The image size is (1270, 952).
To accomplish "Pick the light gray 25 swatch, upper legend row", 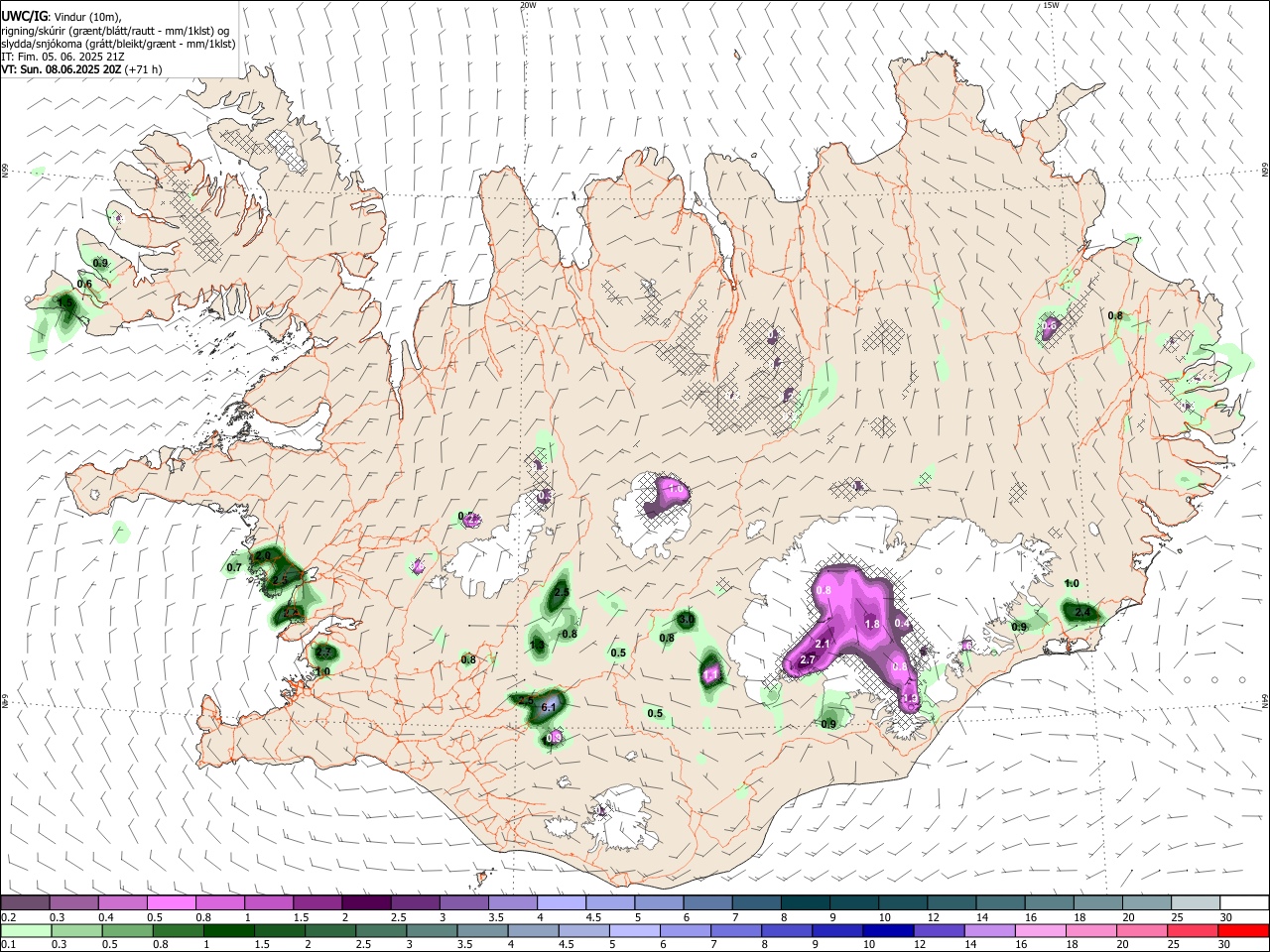I will (1196, 903).
